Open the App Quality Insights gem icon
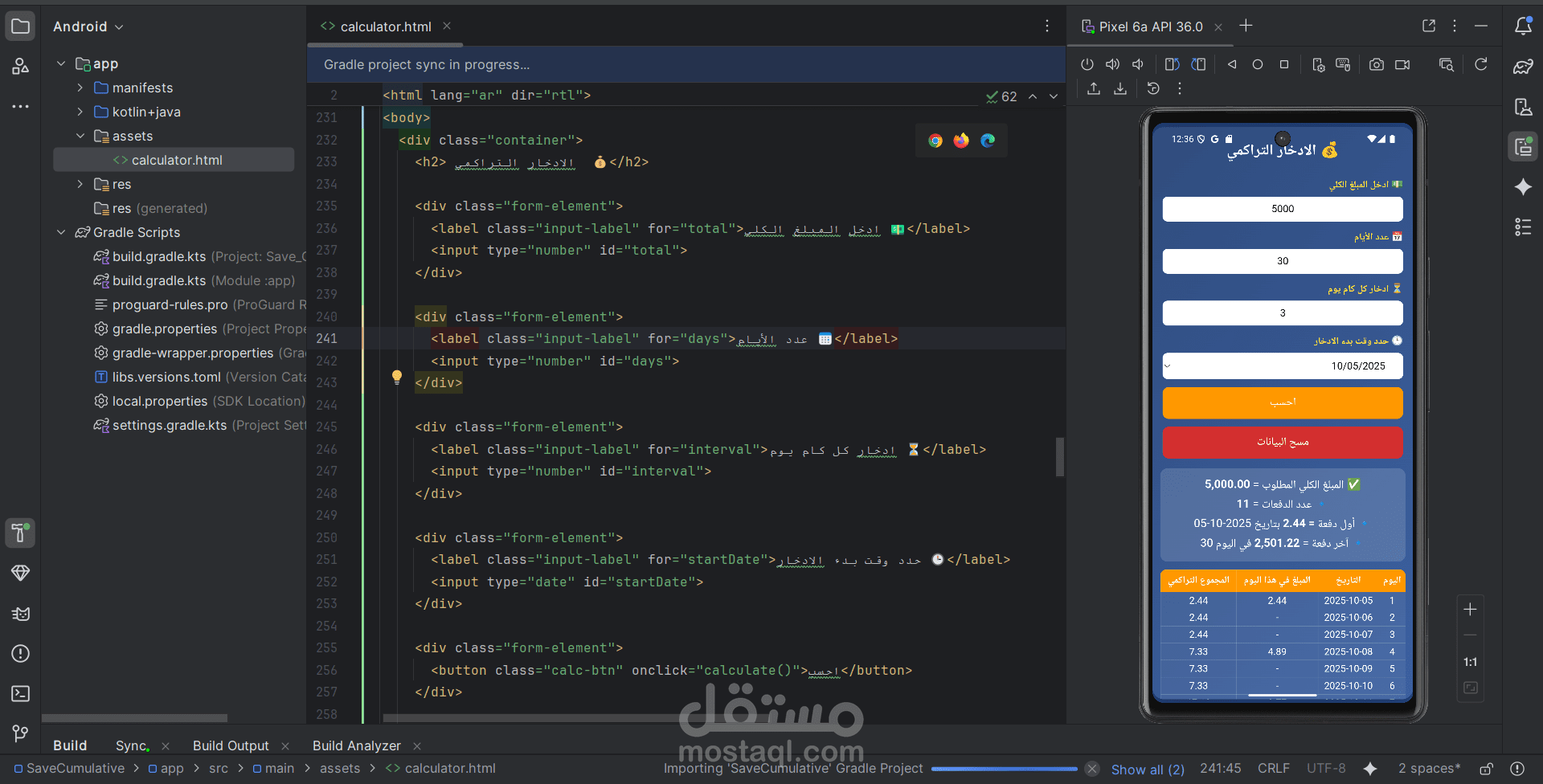The image size is (1543, 784). tap(20, 573)
